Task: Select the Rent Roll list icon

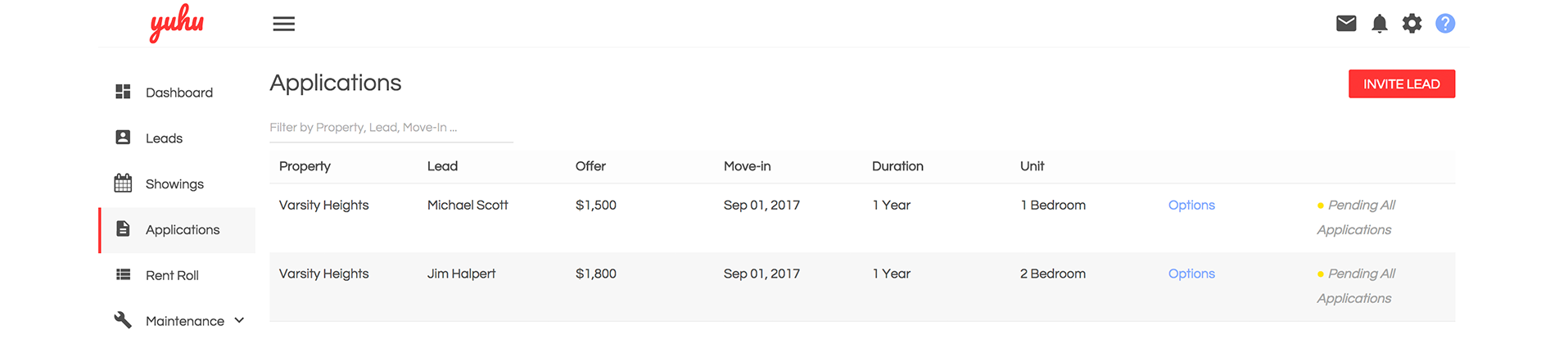Action: [123, 274]
